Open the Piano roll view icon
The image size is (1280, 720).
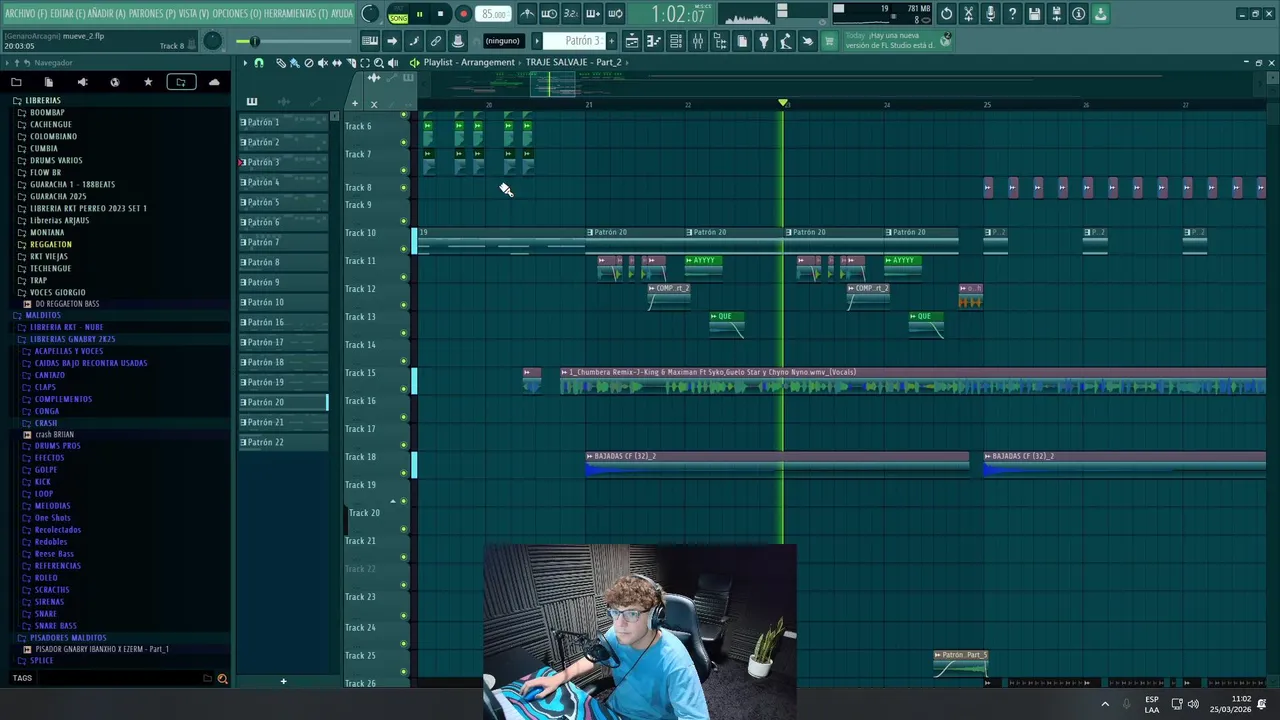653,41
